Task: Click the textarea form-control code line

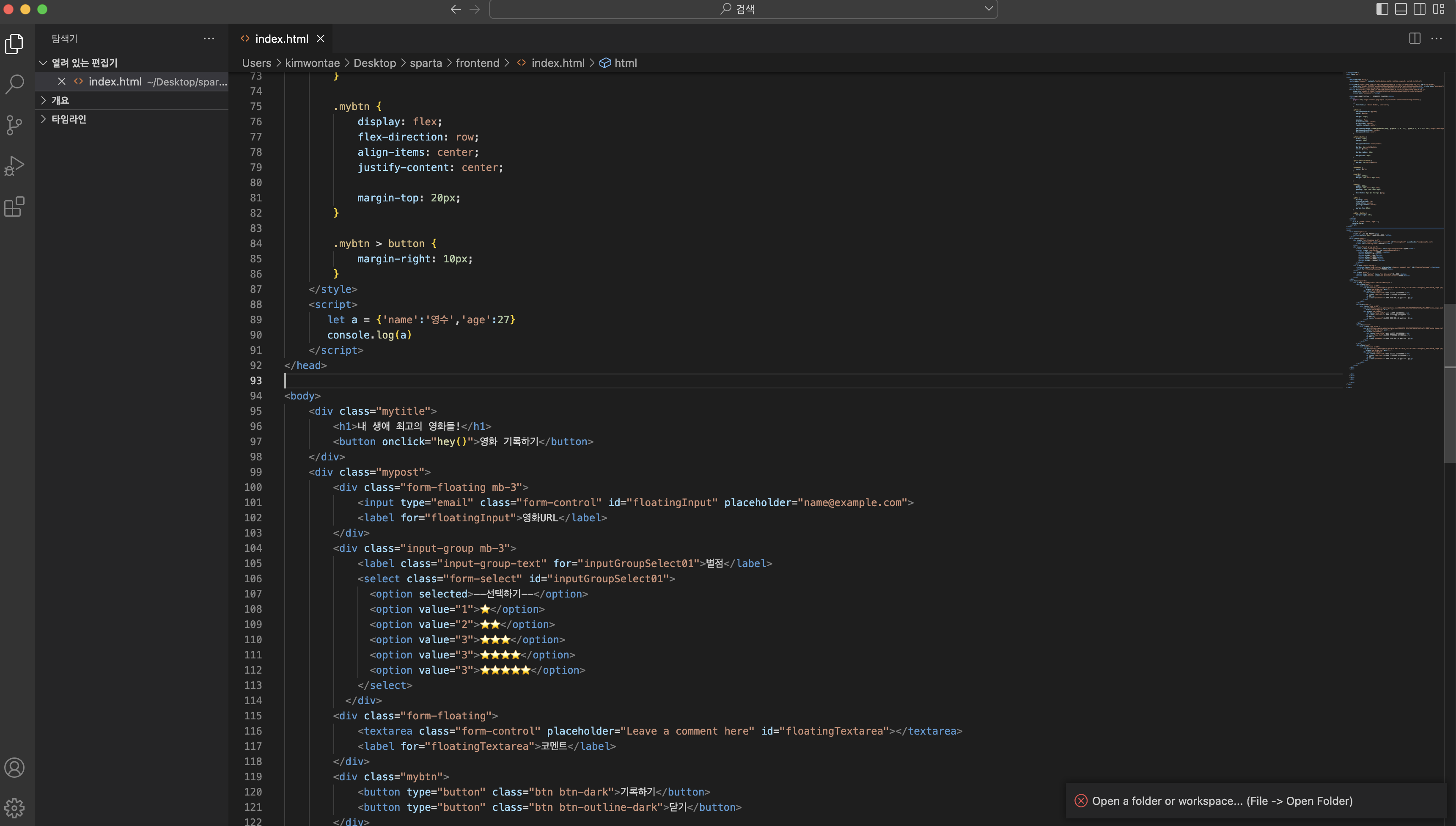Action: (x=660, y=731)
